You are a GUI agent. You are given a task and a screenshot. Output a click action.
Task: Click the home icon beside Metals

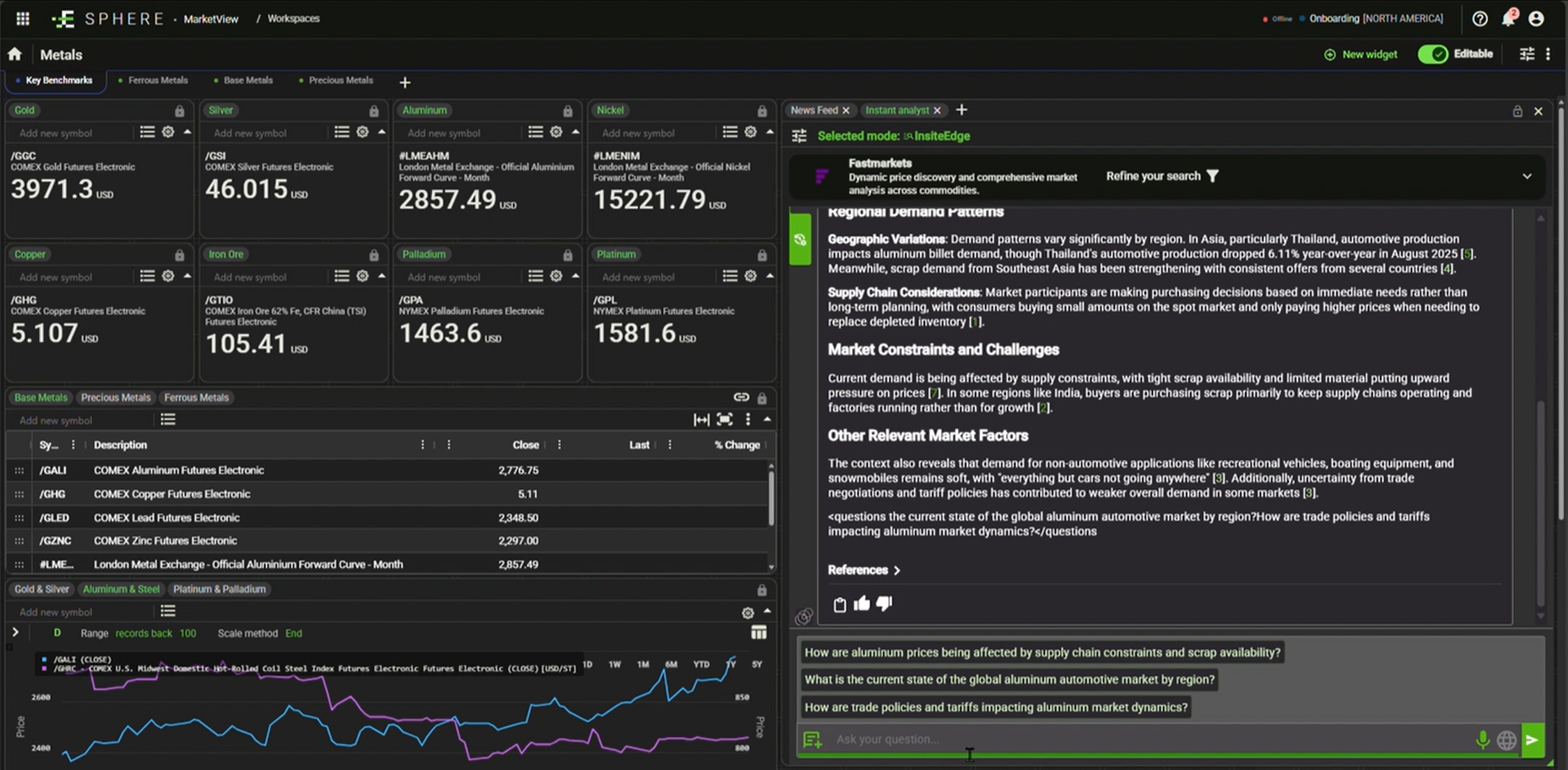click(15, 54)
